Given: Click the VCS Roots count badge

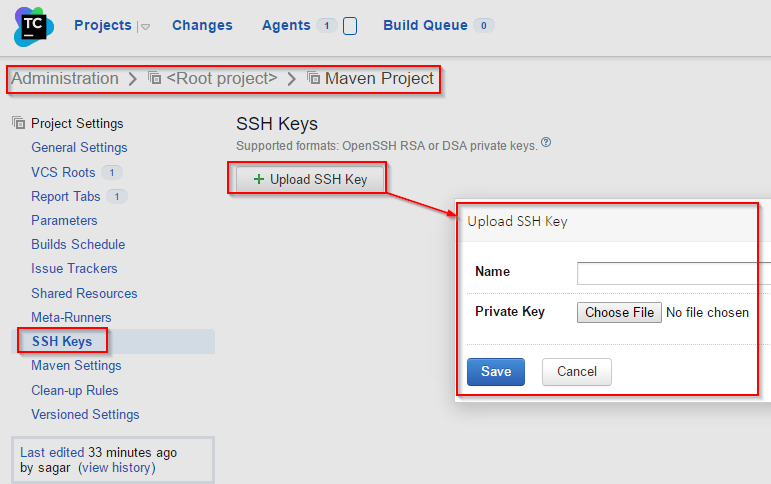Looking at the screenshot, I should pos(112,173).
